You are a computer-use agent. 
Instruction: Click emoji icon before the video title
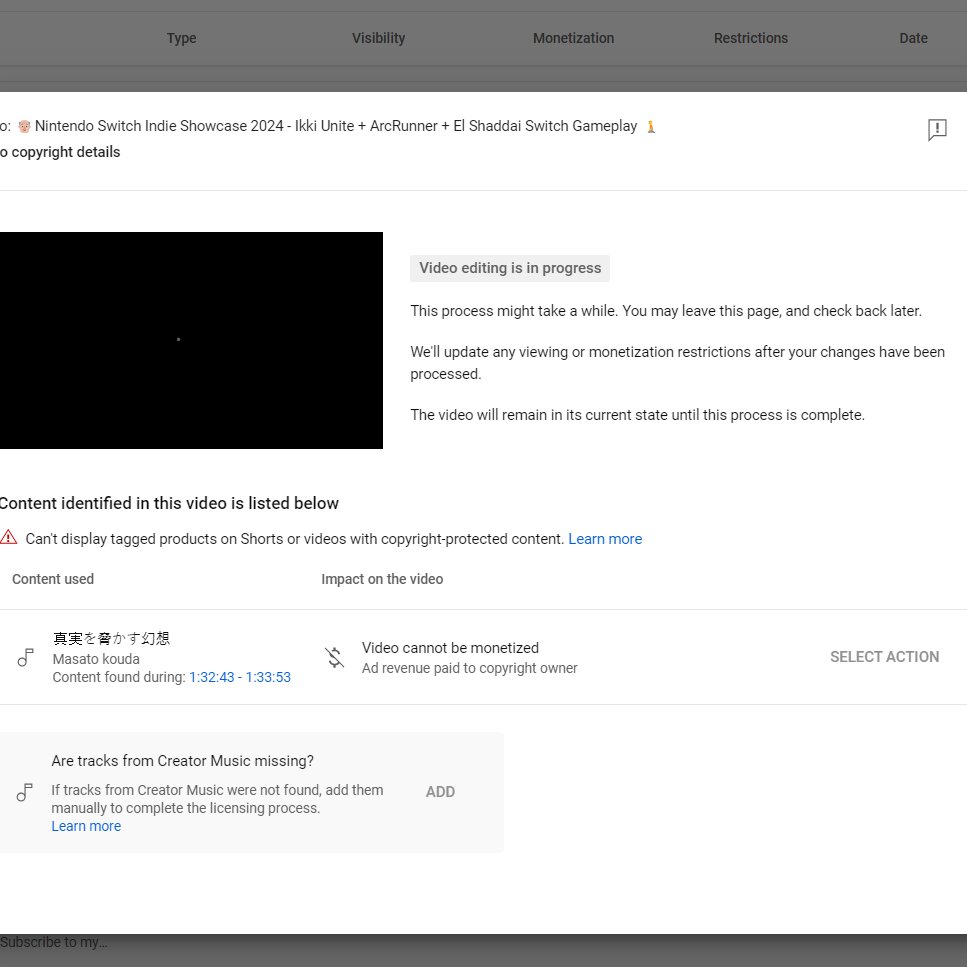tap(24, 126)
